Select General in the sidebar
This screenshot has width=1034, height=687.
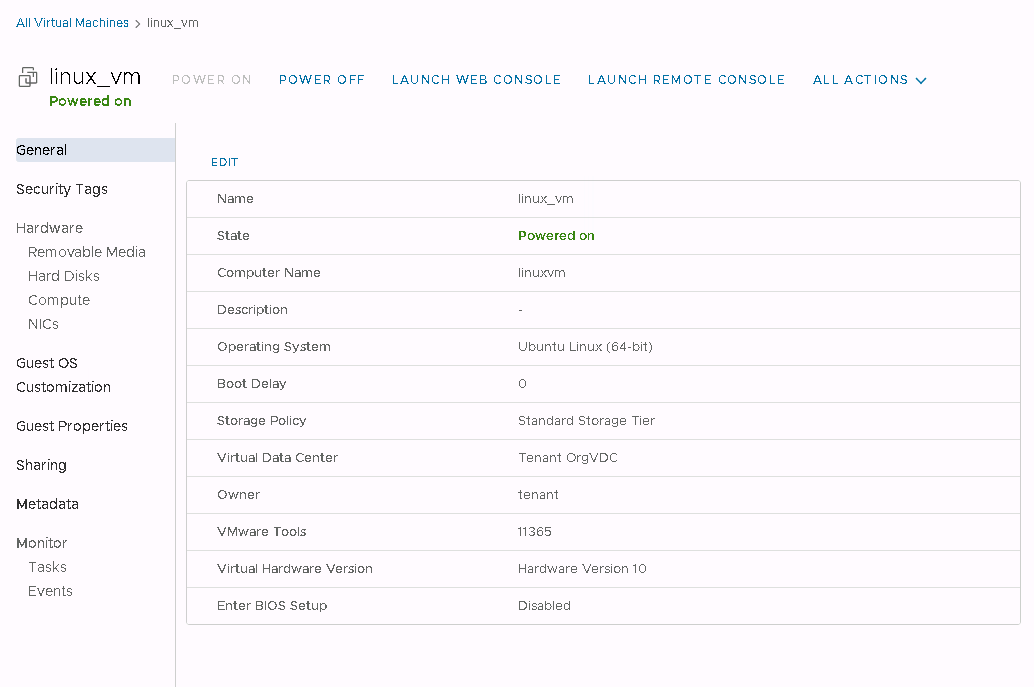(x=42, y=150)
